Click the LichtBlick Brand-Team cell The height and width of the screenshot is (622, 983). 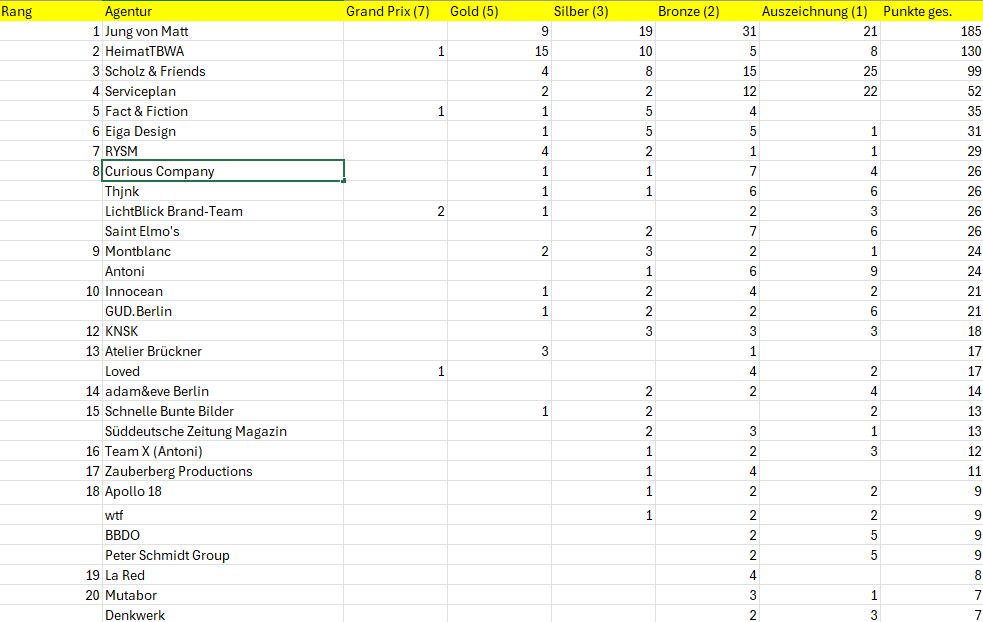pyautogui.click(x=223, y=211)
